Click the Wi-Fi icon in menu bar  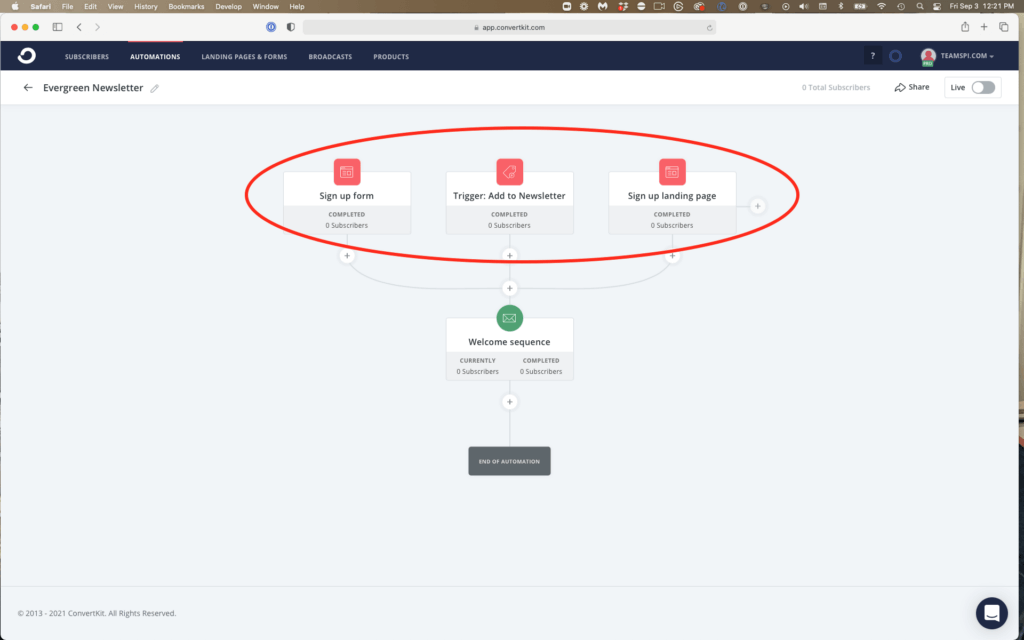[882, 7]
